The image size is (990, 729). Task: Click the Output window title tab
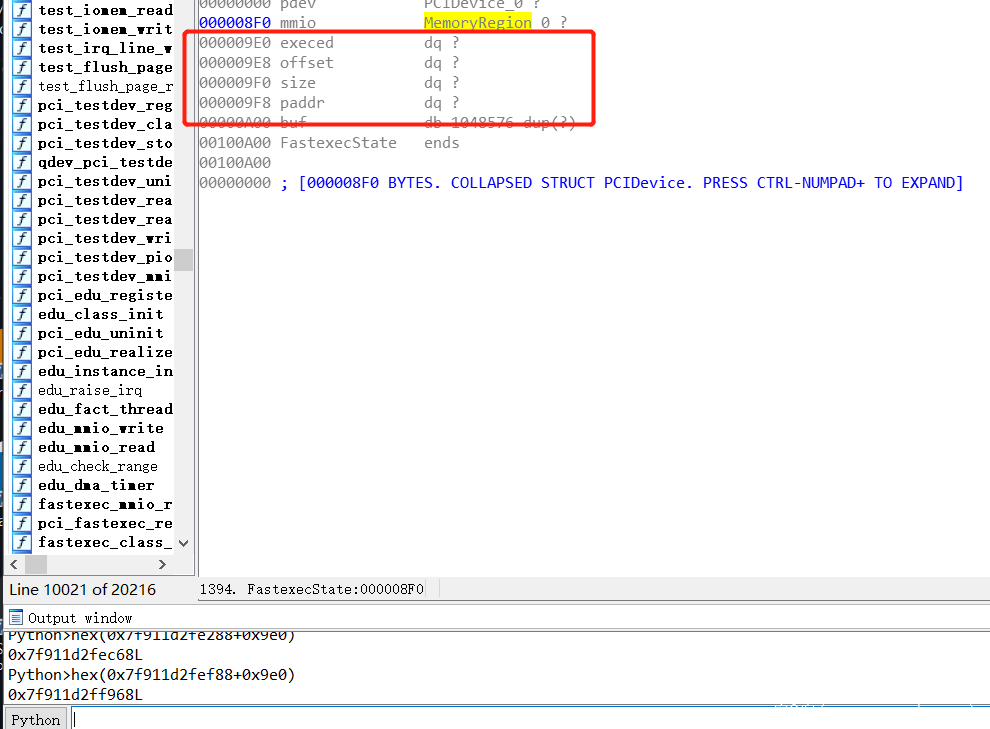79,618
